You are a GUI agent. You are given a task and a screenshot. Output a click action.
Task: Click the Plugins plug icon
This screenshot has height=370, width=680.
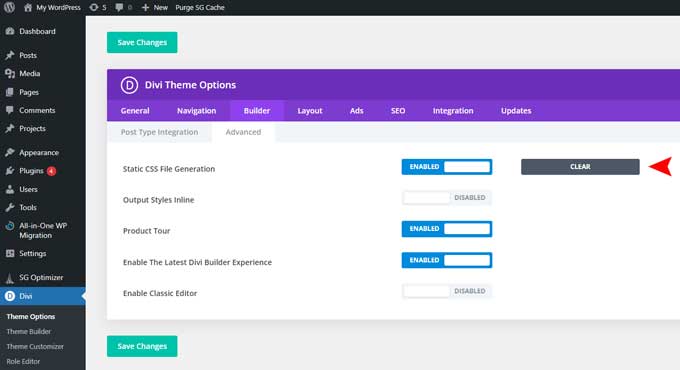(10, 171)
